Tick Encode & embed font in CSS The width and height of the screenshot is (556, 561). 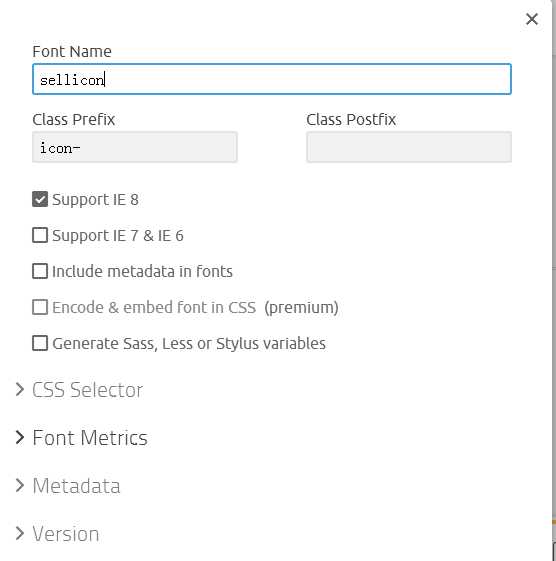(x=40, y=307)
